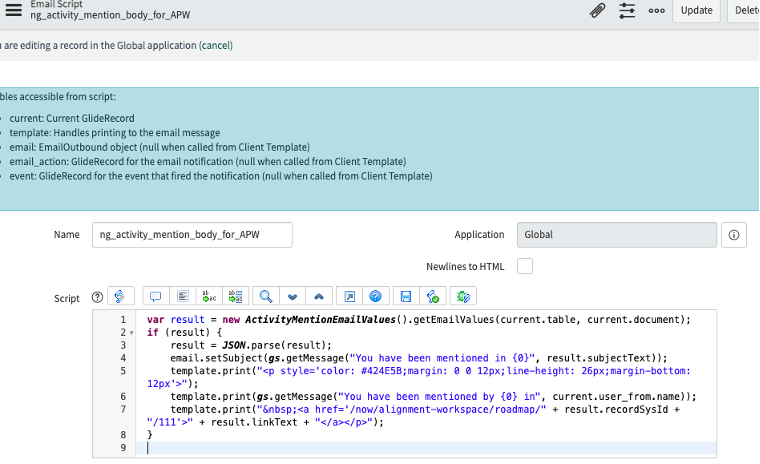Click line number 1 in the gutter
The image size is (760, 464).
123,320
